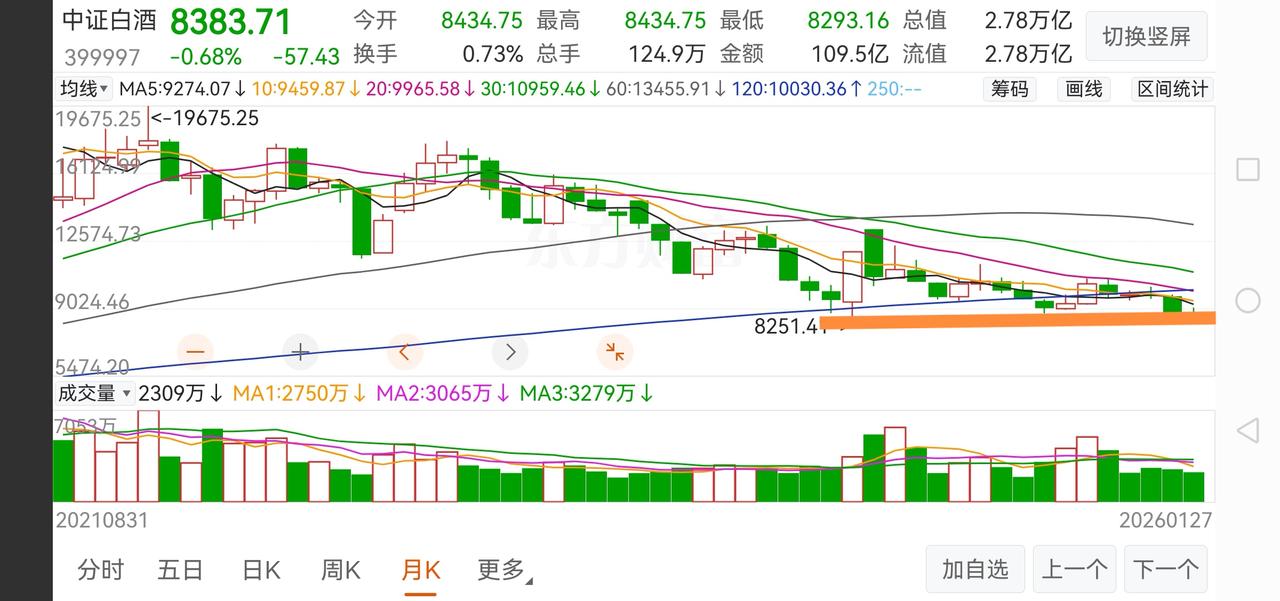Tap the Android recent apps square

click(x=1248, y=169)
